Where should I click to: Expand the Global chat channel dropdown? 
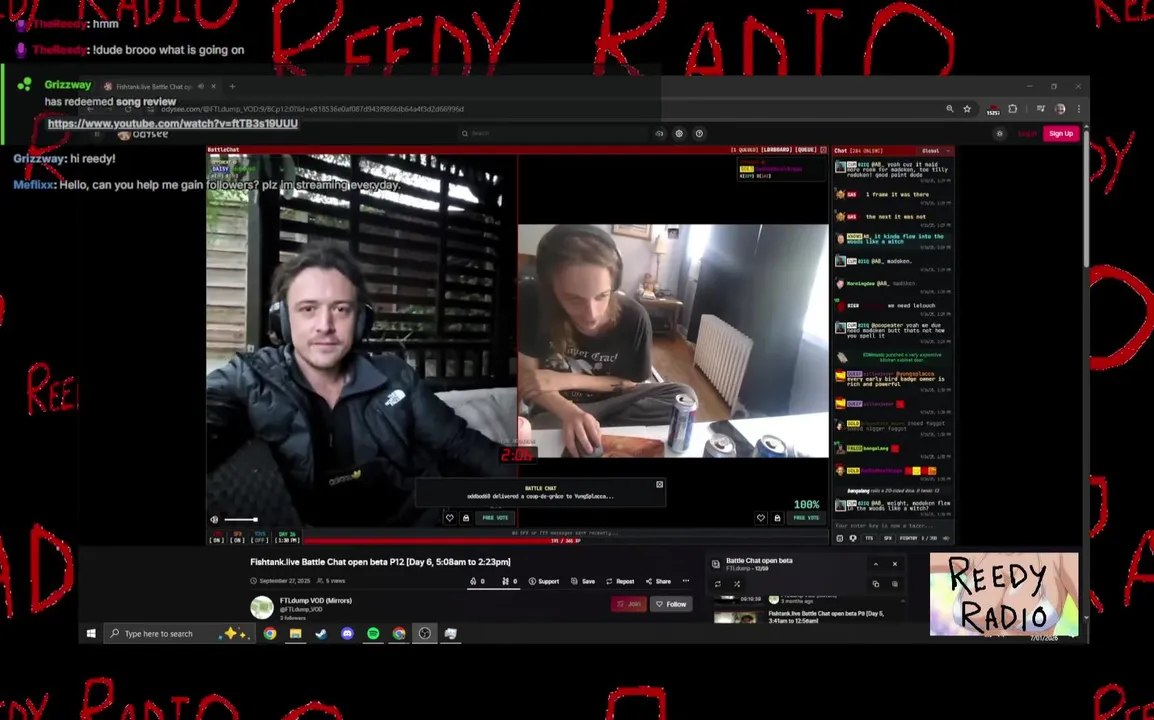click(x=936, y=150)
